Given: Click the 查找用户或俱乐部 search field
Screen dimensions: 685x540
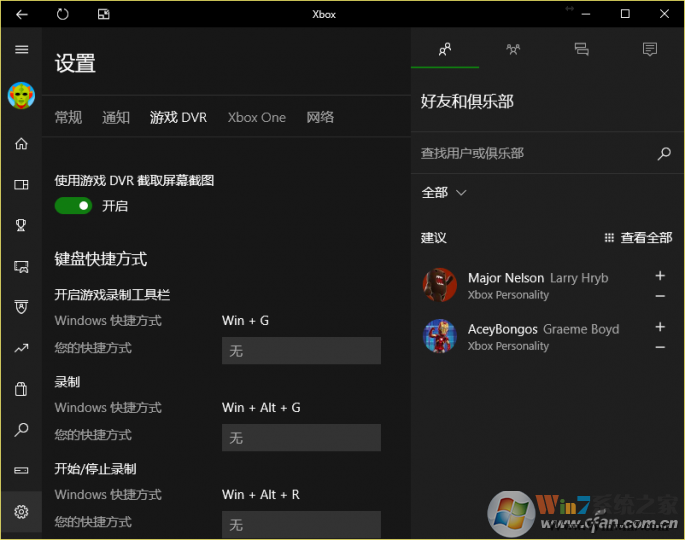Looking at the screenshot, I should click(x=536, y=153).
